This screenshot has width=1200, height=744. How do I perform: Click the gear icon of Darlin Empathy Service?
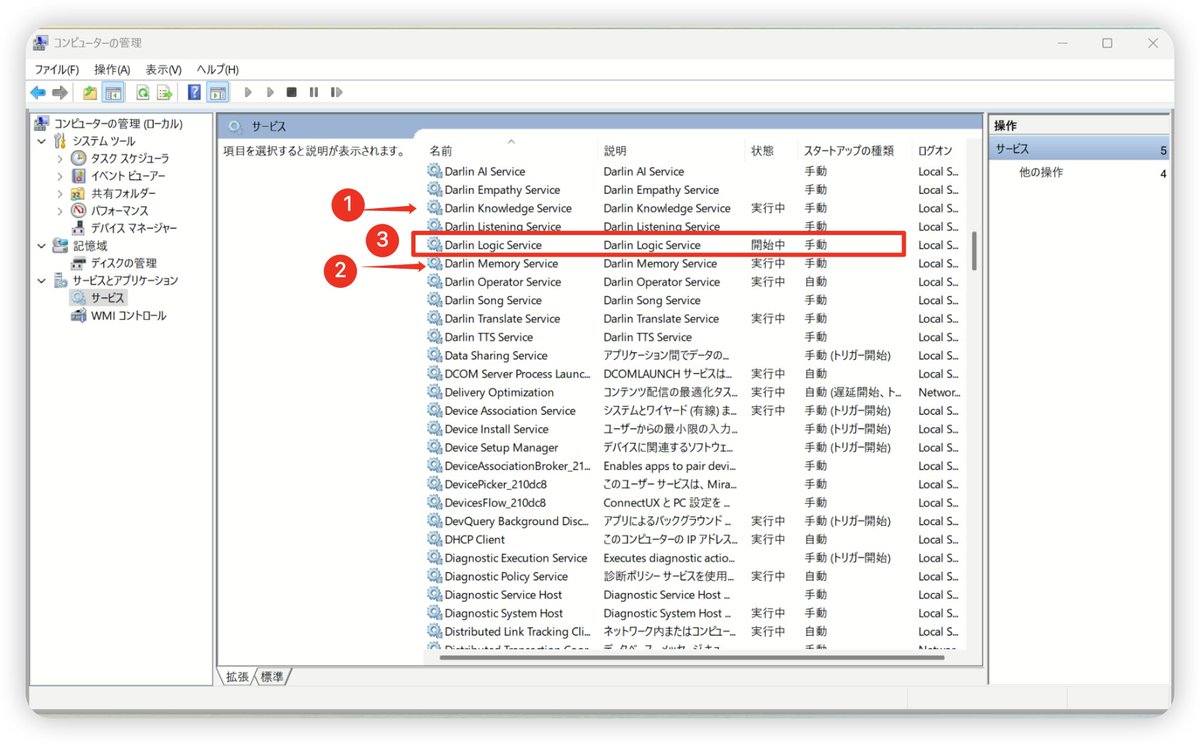point(434,190)
